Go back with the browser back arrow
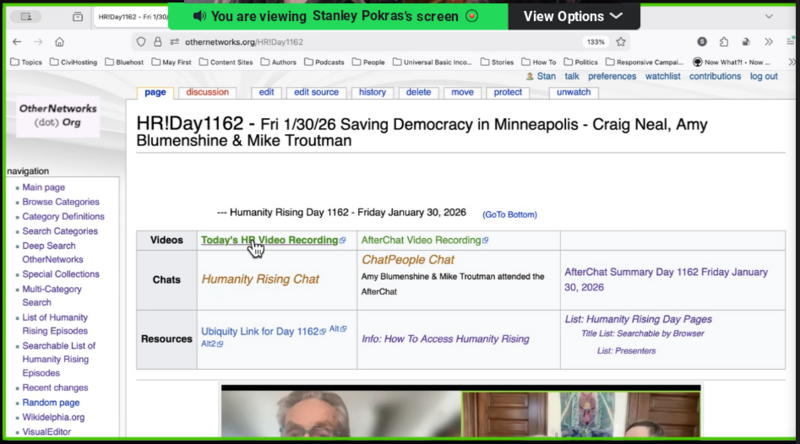 [17, 42]
